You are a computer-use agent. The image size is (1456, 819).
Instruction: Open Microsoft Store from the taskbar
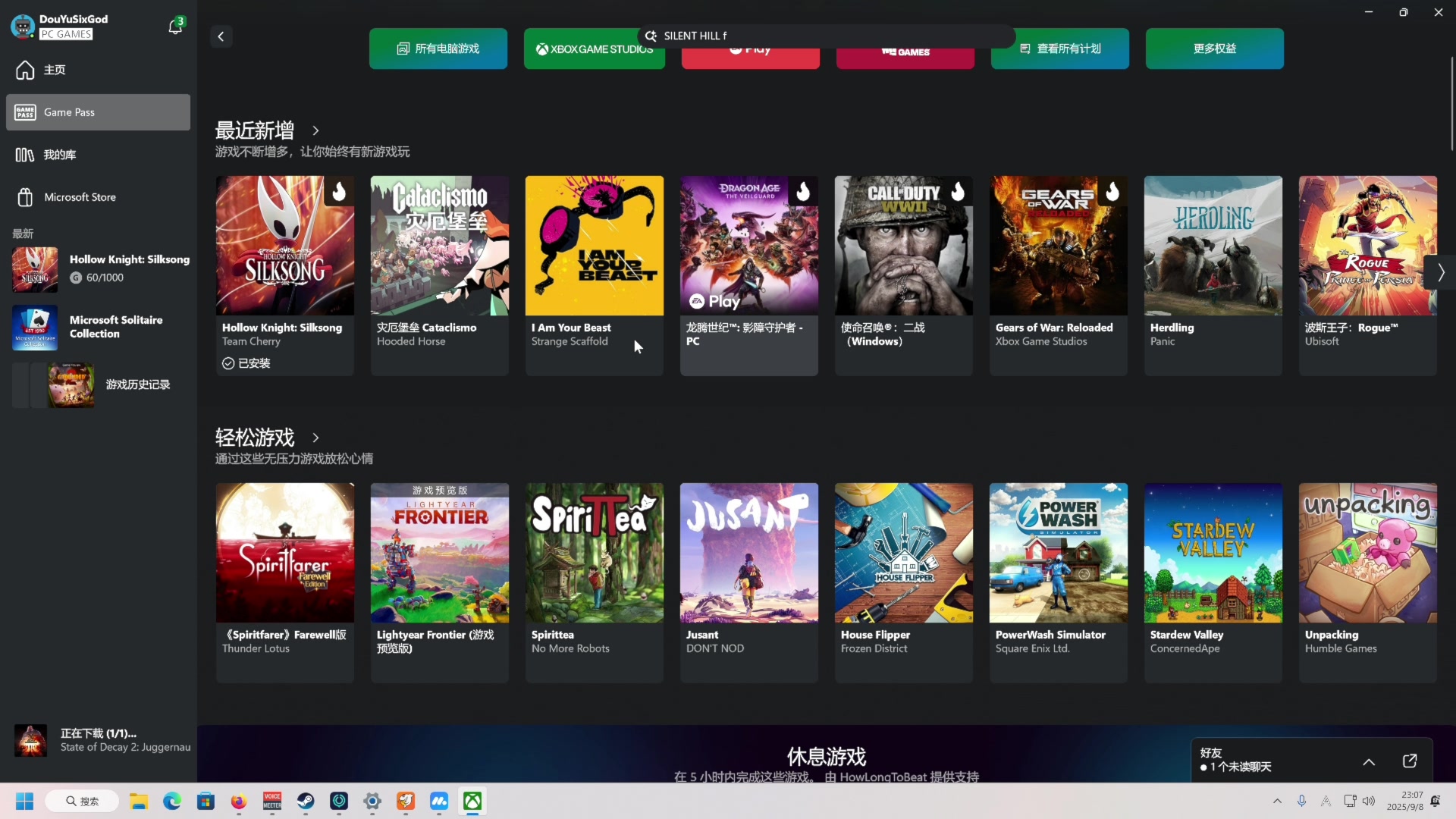206,801
